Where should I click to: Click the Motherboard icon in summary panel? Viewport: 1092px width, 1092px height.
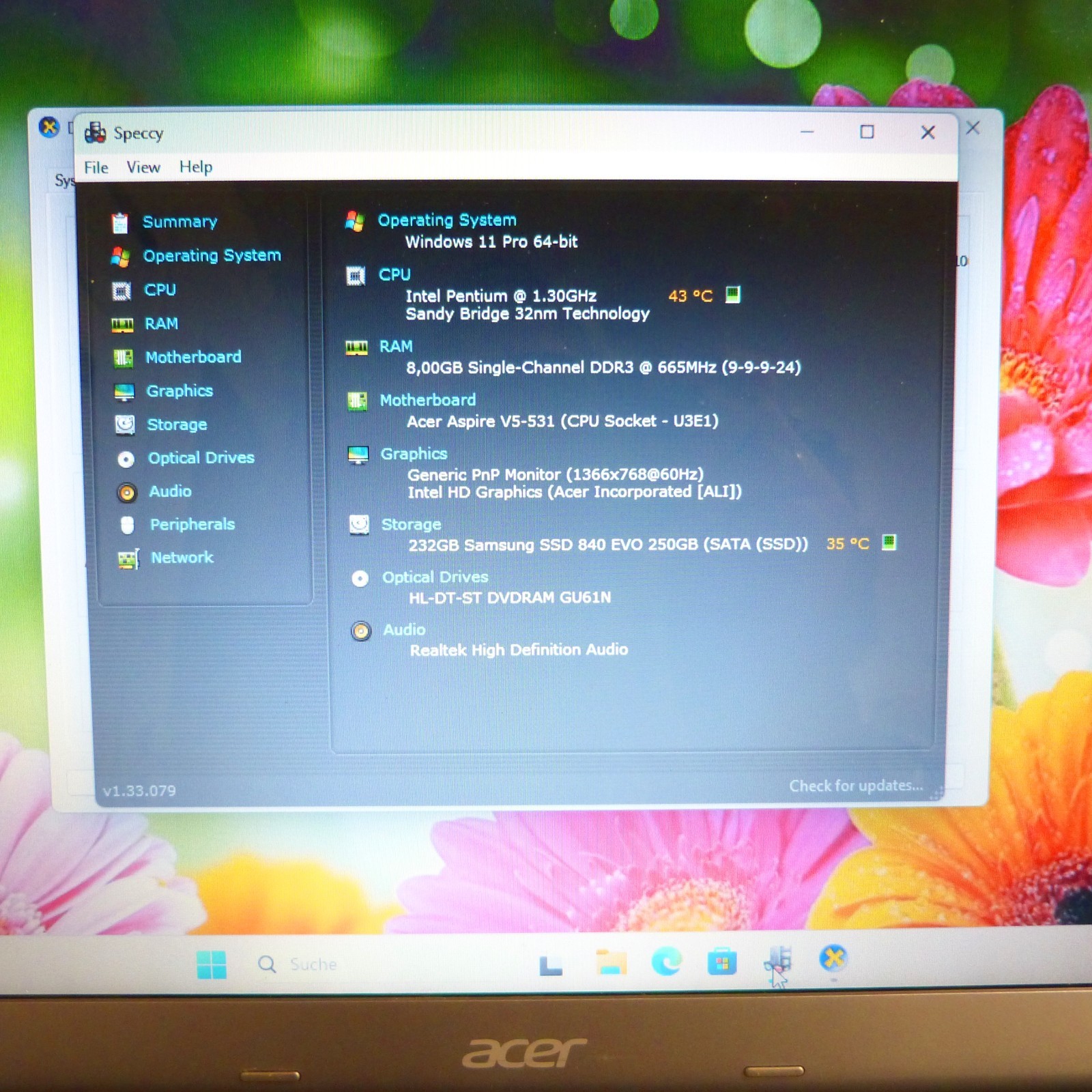[357, 401]
